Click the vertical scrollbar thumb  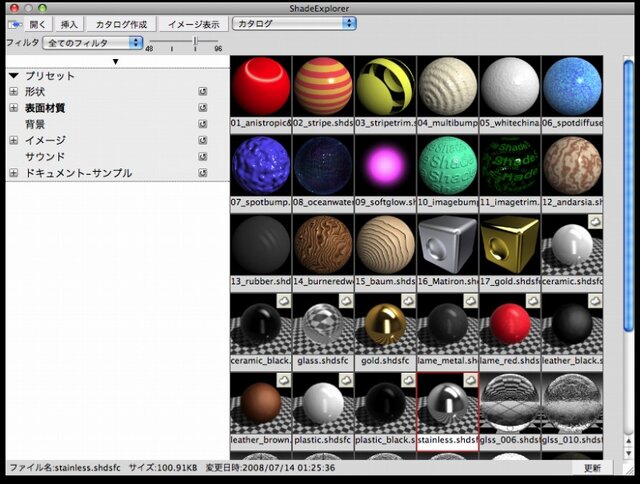coord(629,195)
